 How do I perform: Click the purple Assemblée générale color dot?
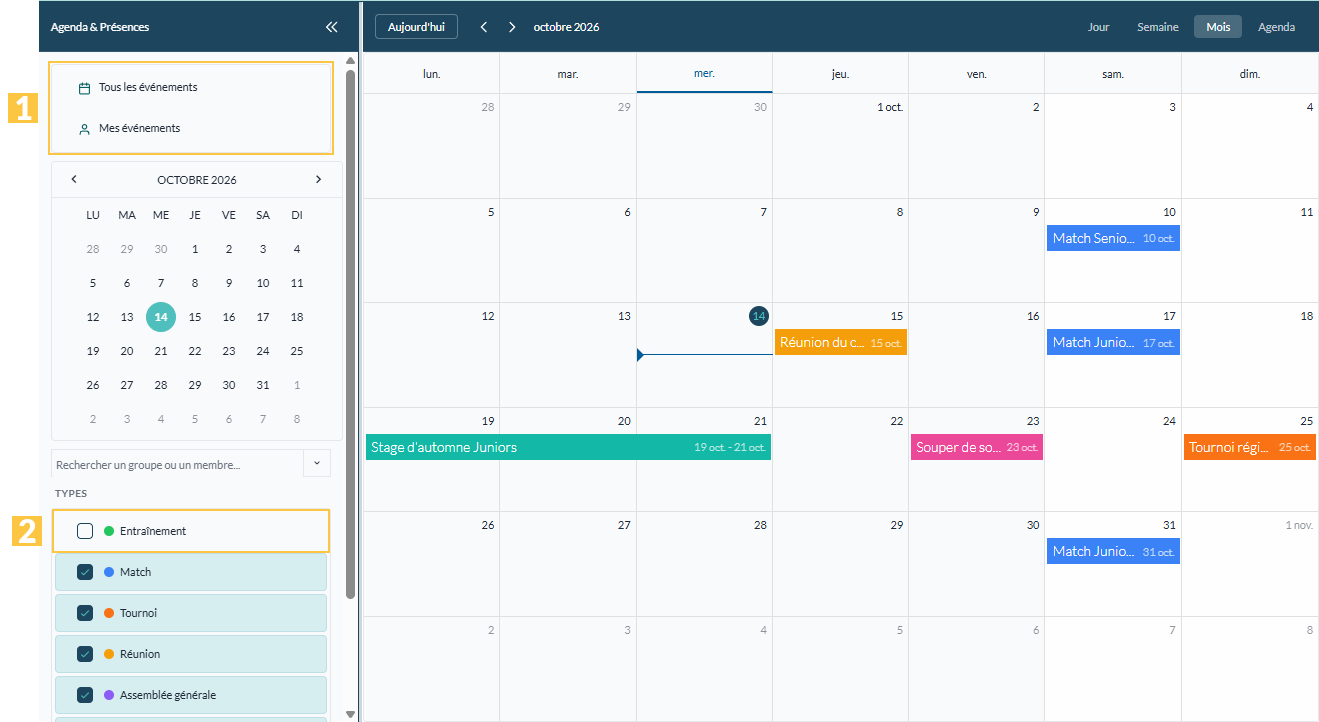click(109, 695)
